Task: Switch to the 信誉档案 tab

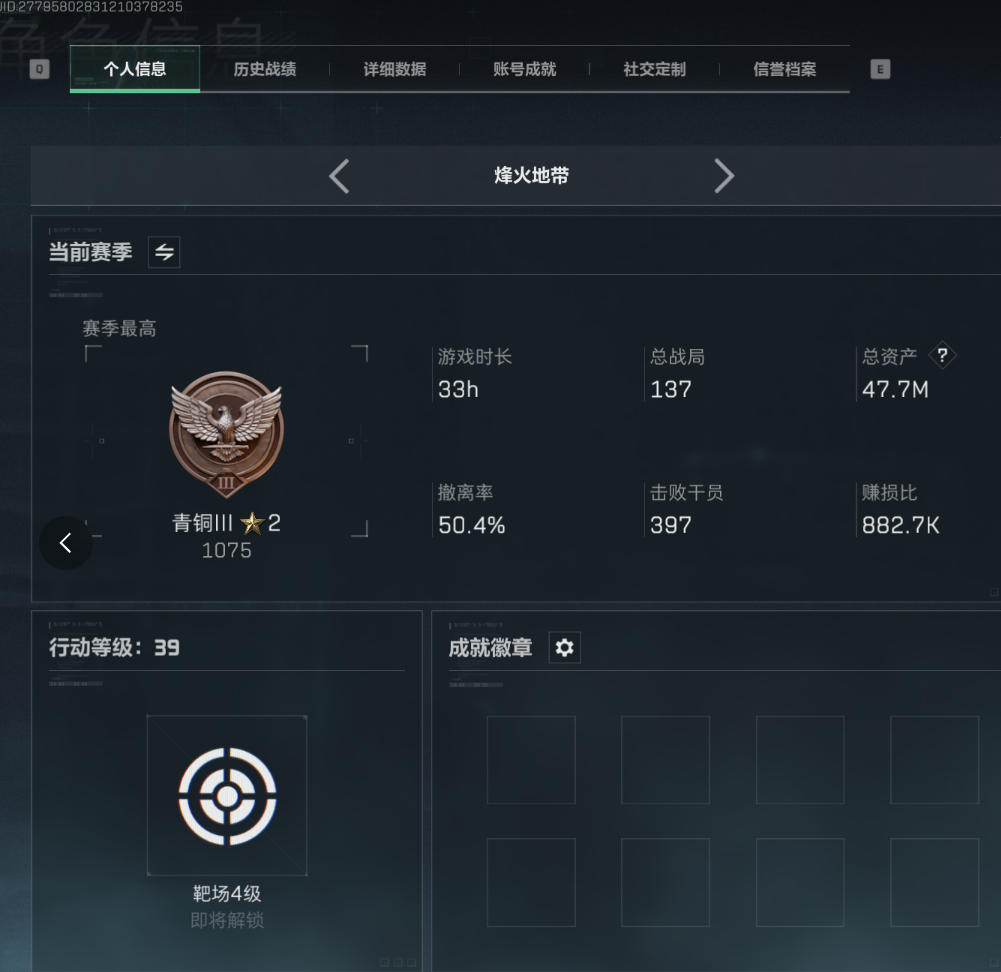Action: tap(785, 69)
